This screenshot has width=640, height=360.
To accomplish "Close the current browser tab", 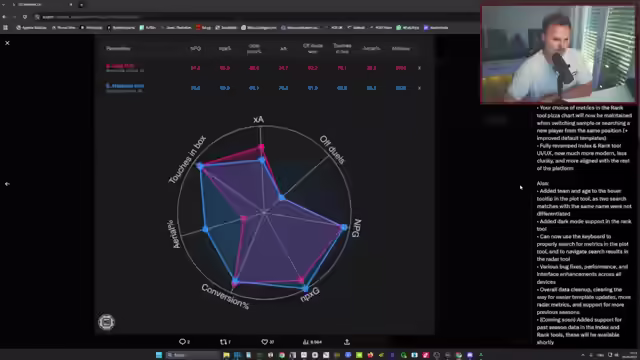I will (x=71, y=4).
